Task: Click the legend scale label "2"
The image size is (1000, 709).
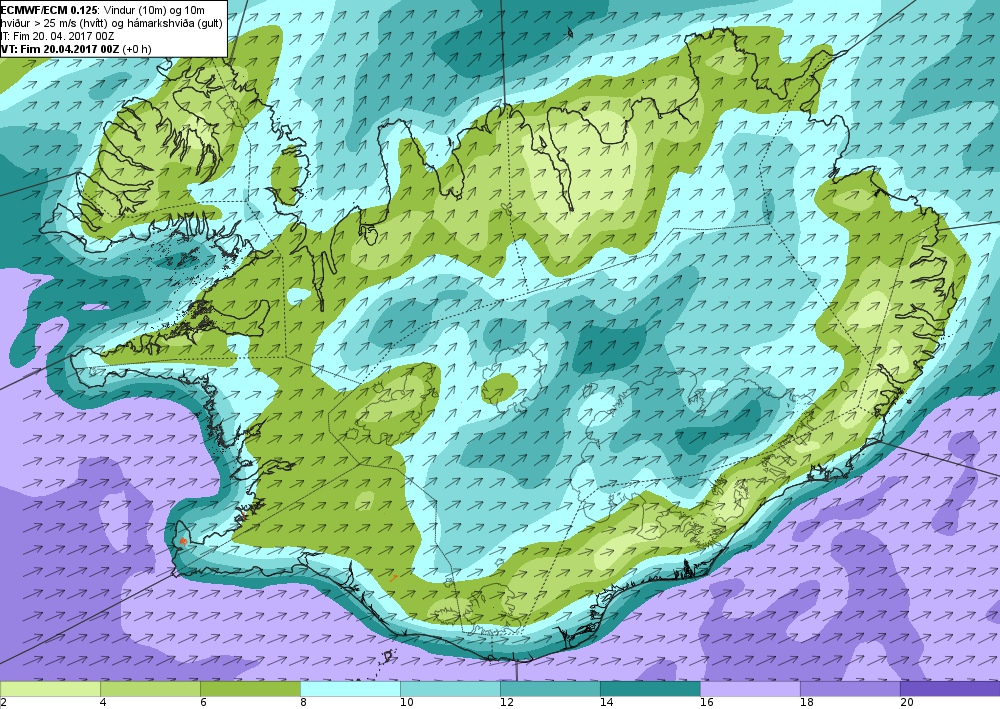Action: click(x=3, y=703)
